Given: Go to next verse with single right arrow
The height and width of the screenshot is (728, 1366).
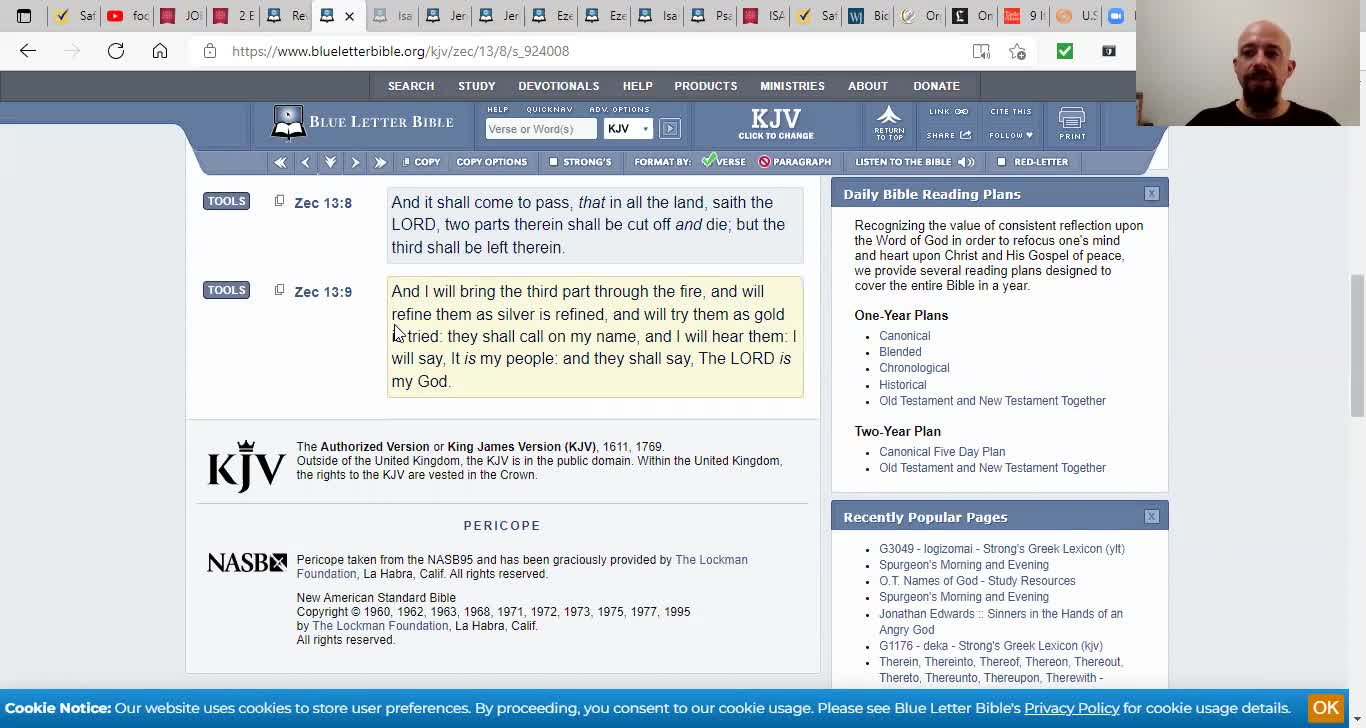Looking at the screenshot, I should pyautogui.click(x=355, y=162).
